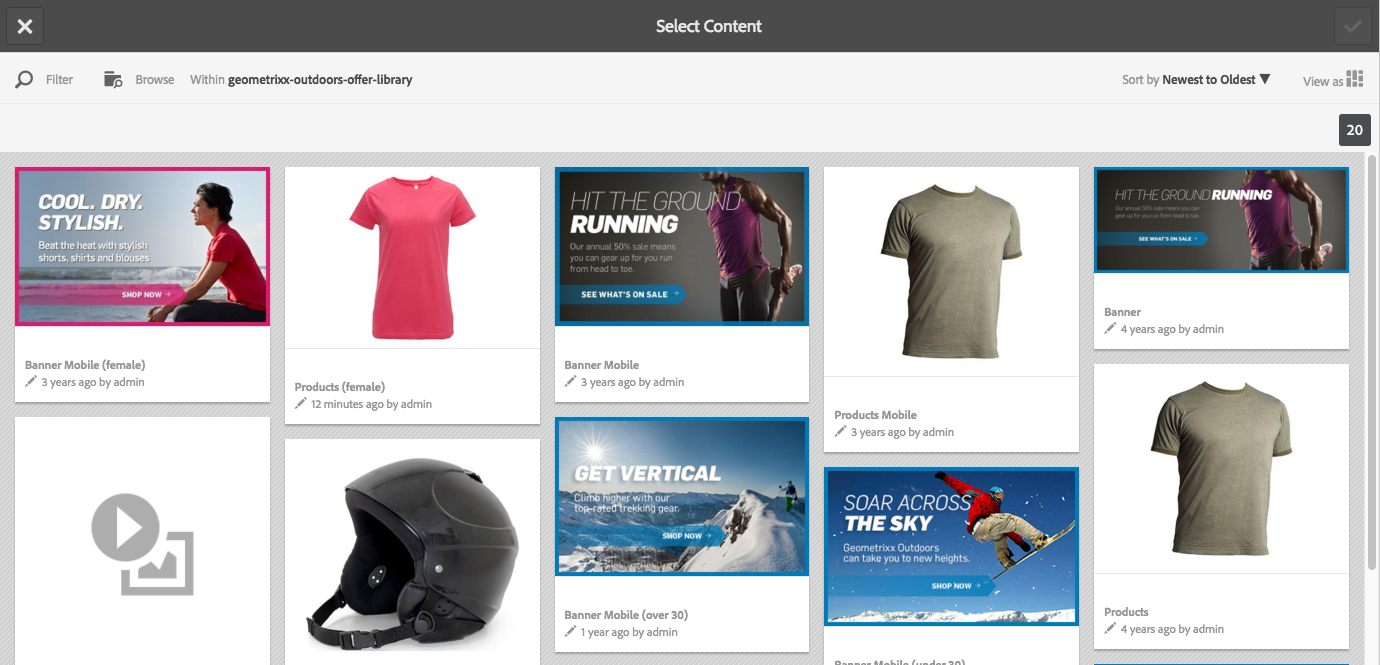Image resolution: width=1380 pixels, height=665 pixels.
Task: Open the Filter search magnifier
Action: pyautogui.click(x=24, y=79)
